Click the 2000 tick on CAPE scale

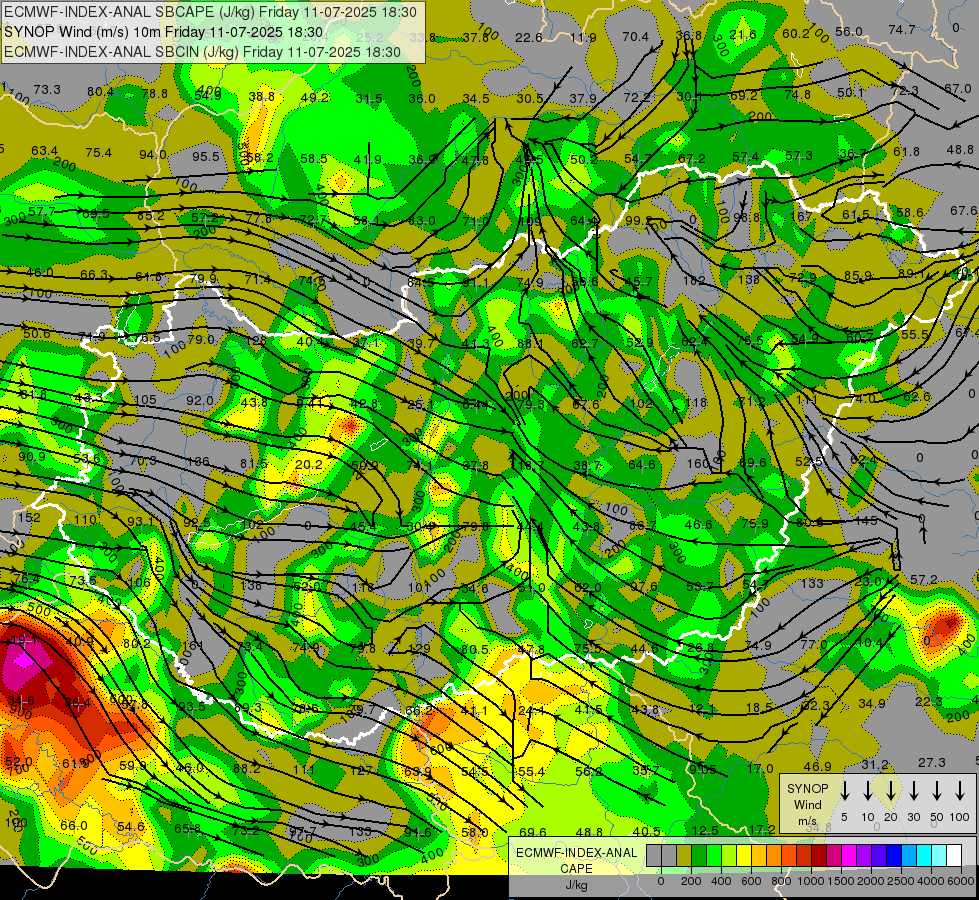click(x=871, y=881)
